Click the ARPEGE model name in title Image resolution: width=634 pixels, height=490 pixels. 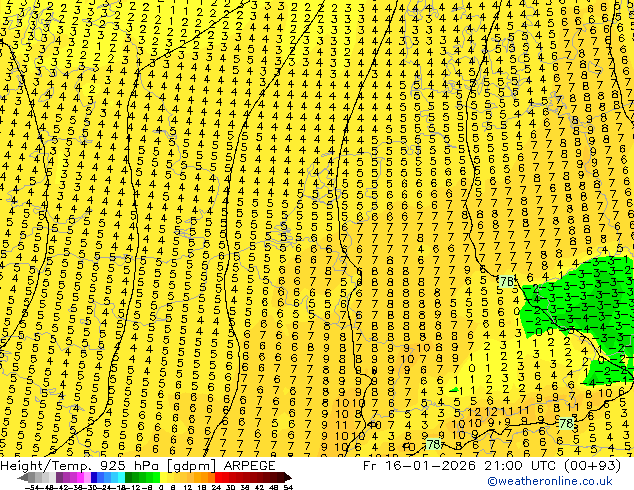coord(249,466)
